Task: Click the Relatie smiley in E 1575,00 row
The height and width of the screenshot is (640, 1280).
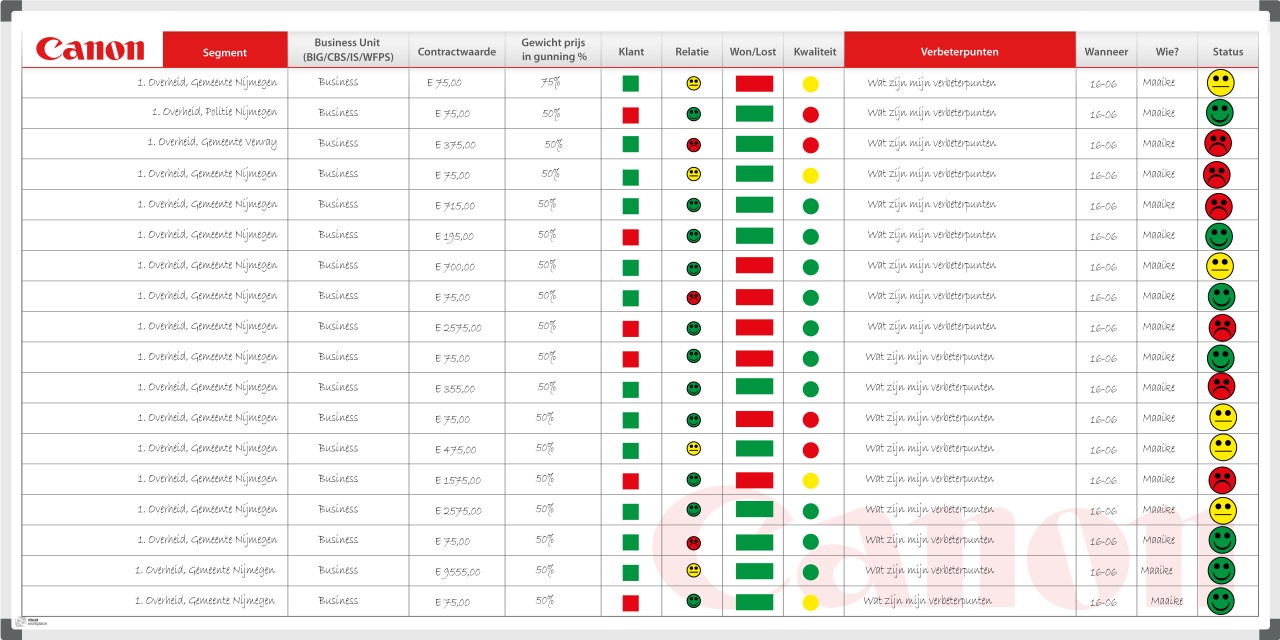Action: pos(694,479)
